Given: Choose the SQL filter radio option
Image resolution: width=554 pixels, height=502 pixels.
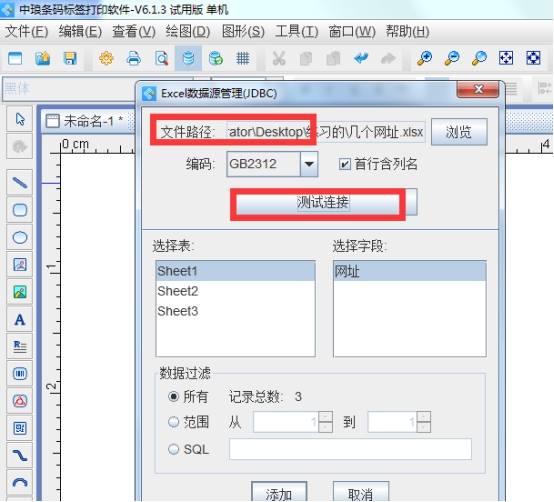Looking at the screenshot, I should (x=173, y=449).
